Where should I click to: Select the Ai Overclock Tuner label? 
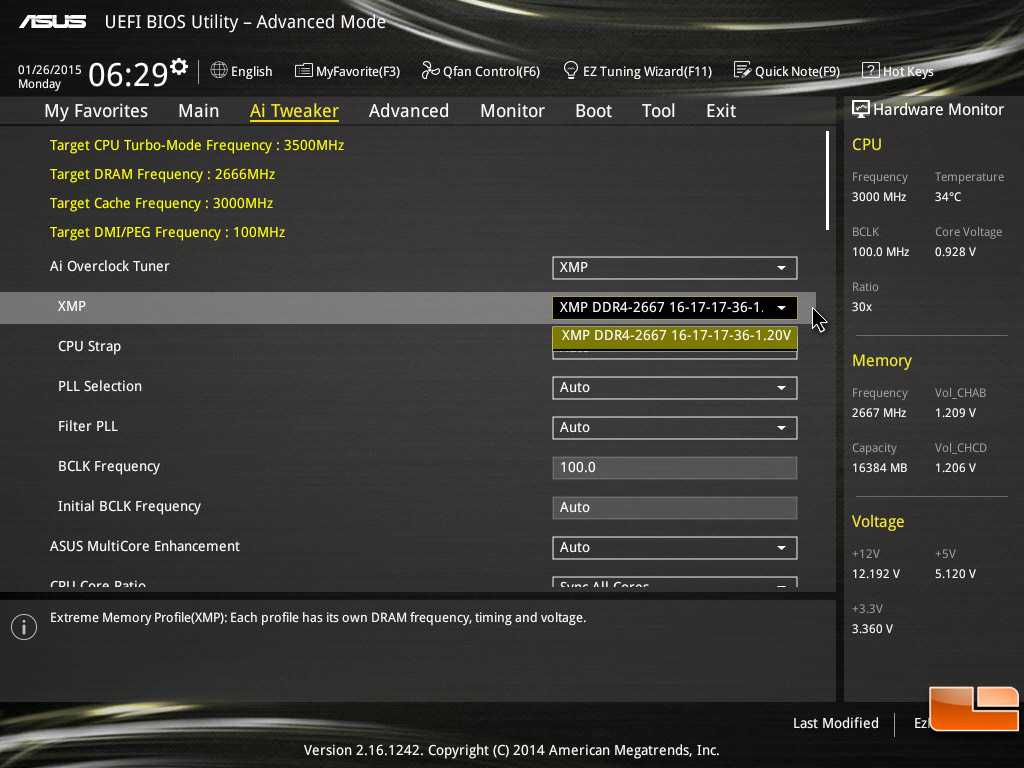click(110, 266)
